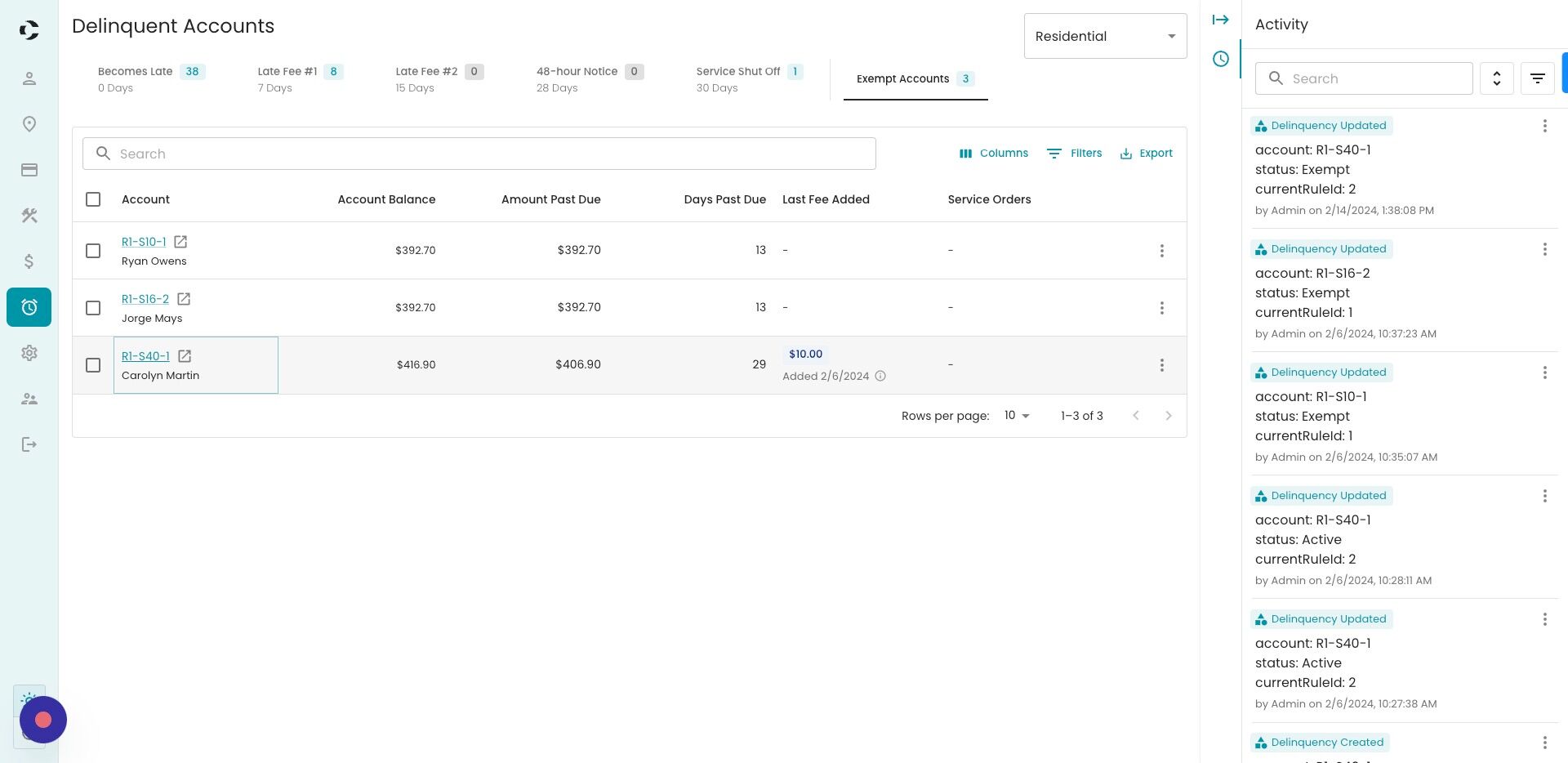
Task: Open the delinquency alarm clock sidebar icon
Action: (29, 307)
